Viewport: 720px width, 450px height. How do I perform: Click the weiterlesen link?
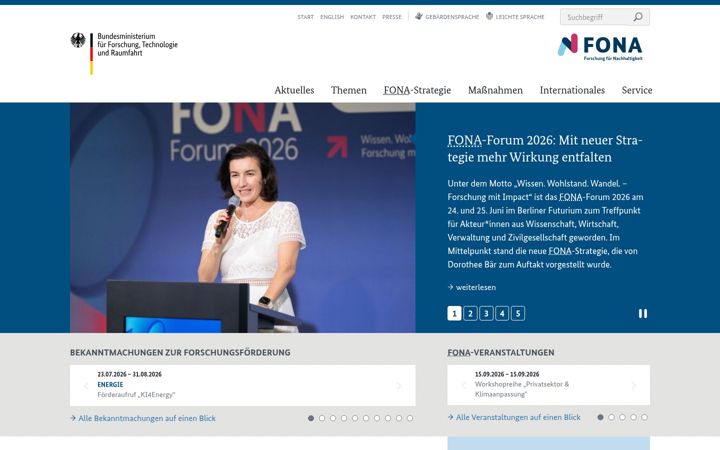pos(472,287)
